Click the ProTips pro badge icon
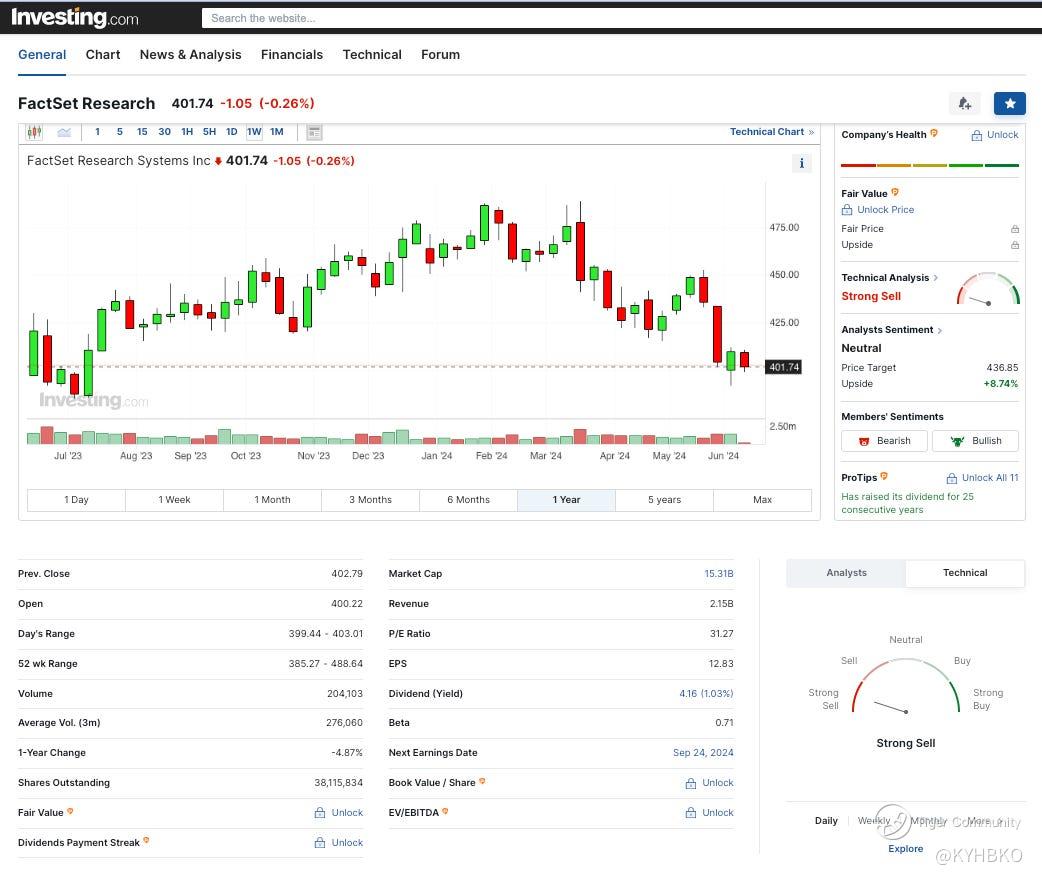 (884, 476)
